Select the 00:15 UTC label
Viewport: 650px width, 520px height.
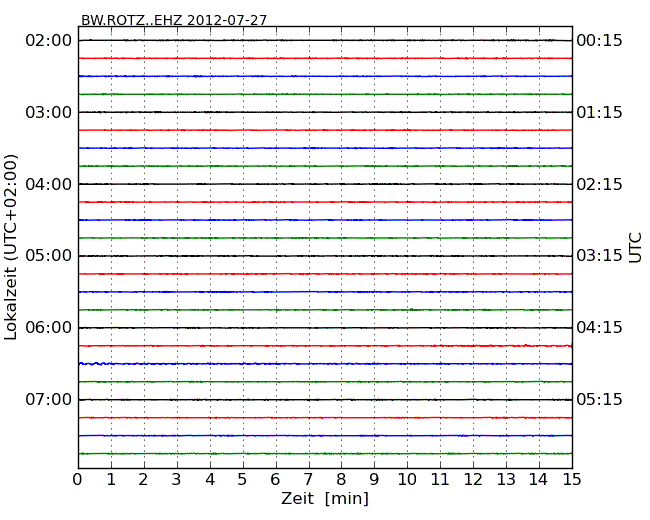coord(600,40)
